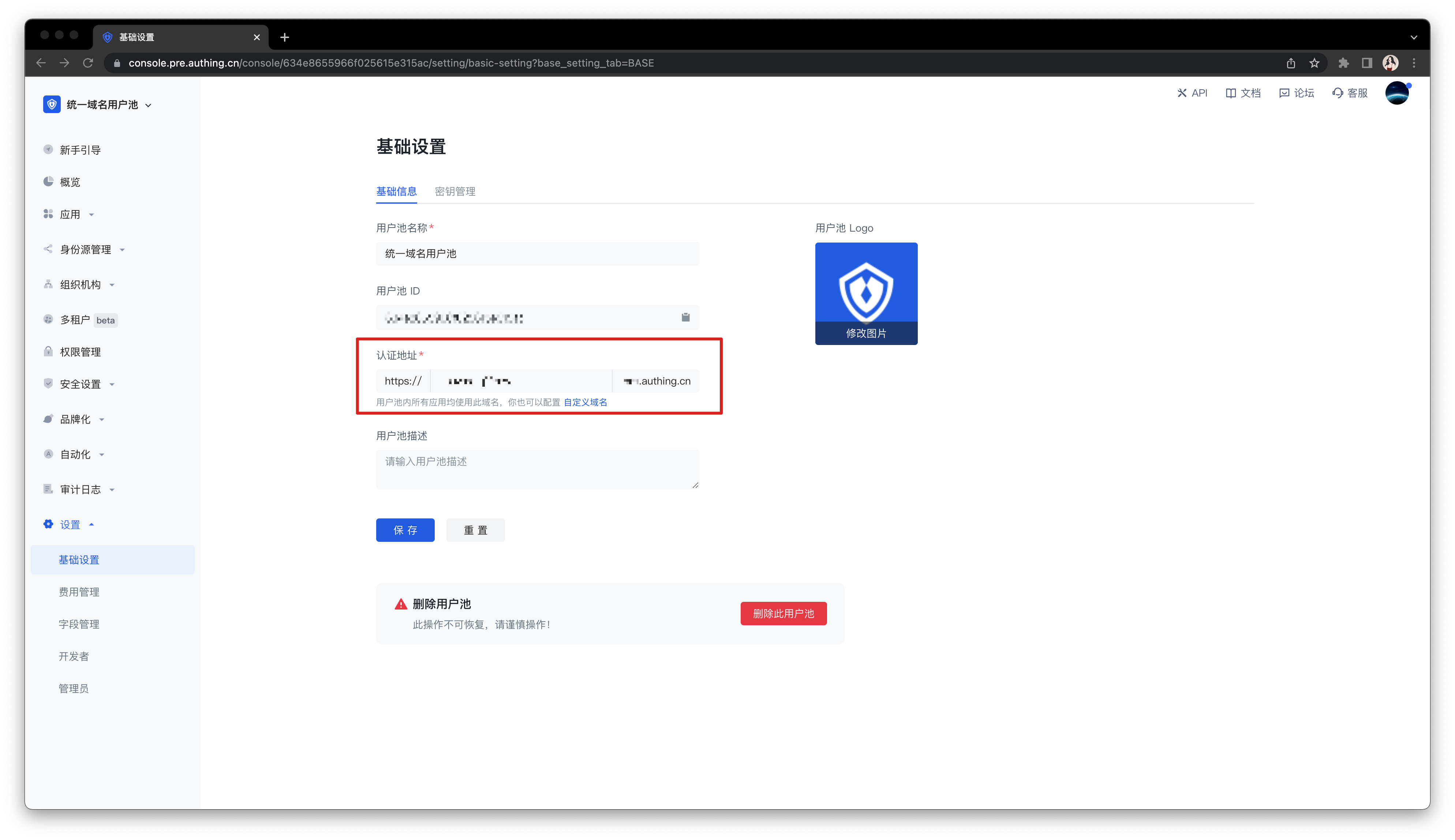Click the red 删除此用户池 button
This screenshot has height=840, width=1455.
click(783, 613)
